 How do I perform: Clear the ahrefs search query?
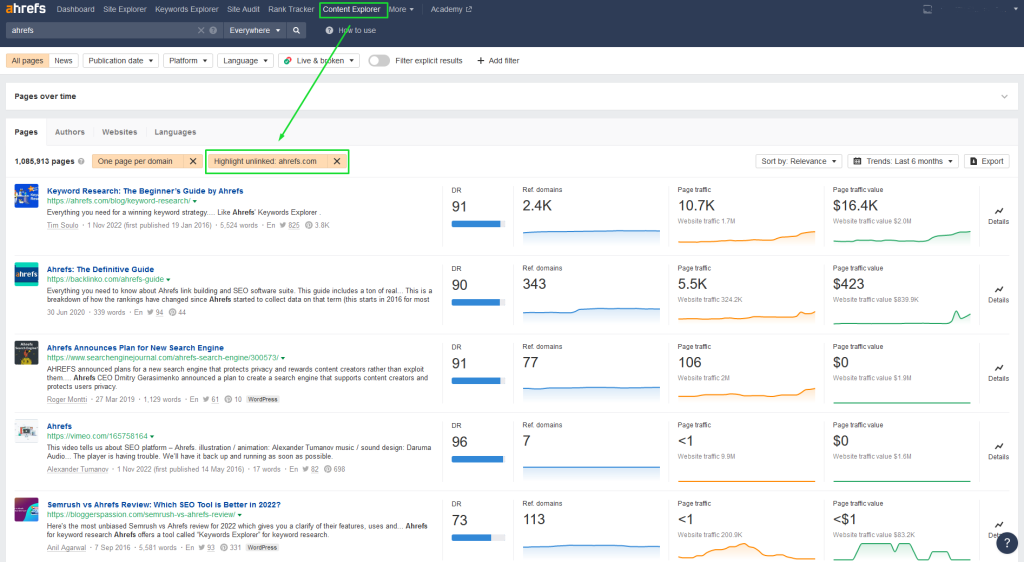201,30
